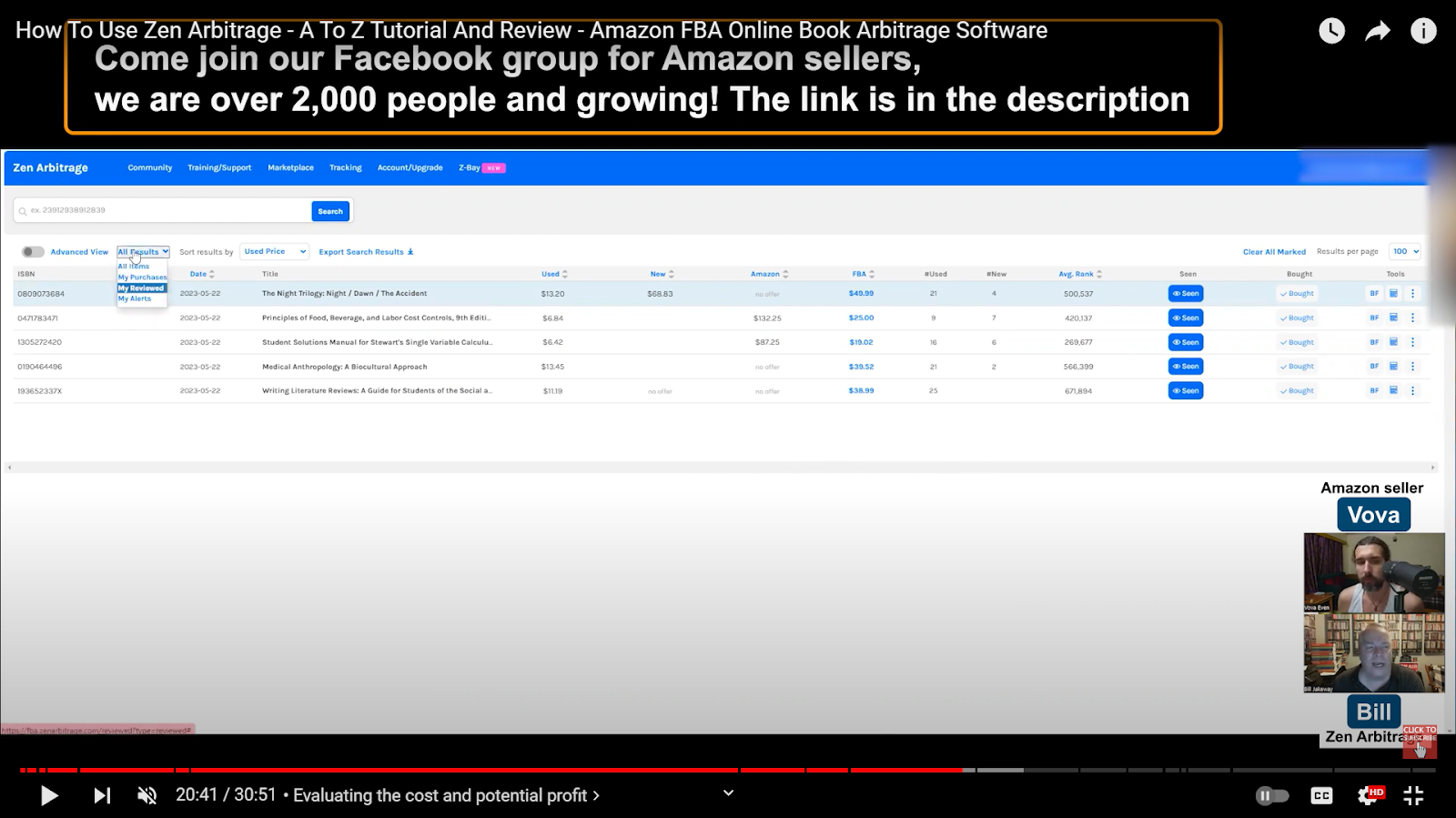1456x818 pixels.
Task: Sort the table by Date column
Action: 202,274
